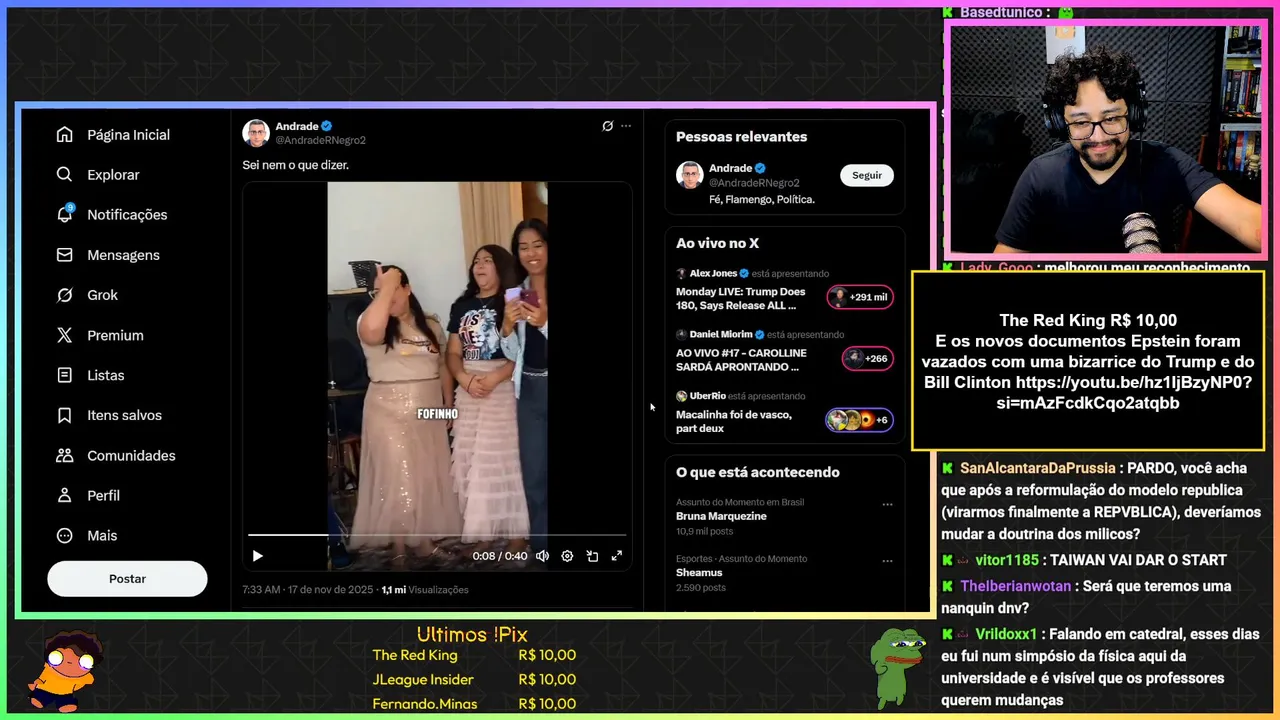Open Listas icon in sidebar

click(x=64, y=375)
